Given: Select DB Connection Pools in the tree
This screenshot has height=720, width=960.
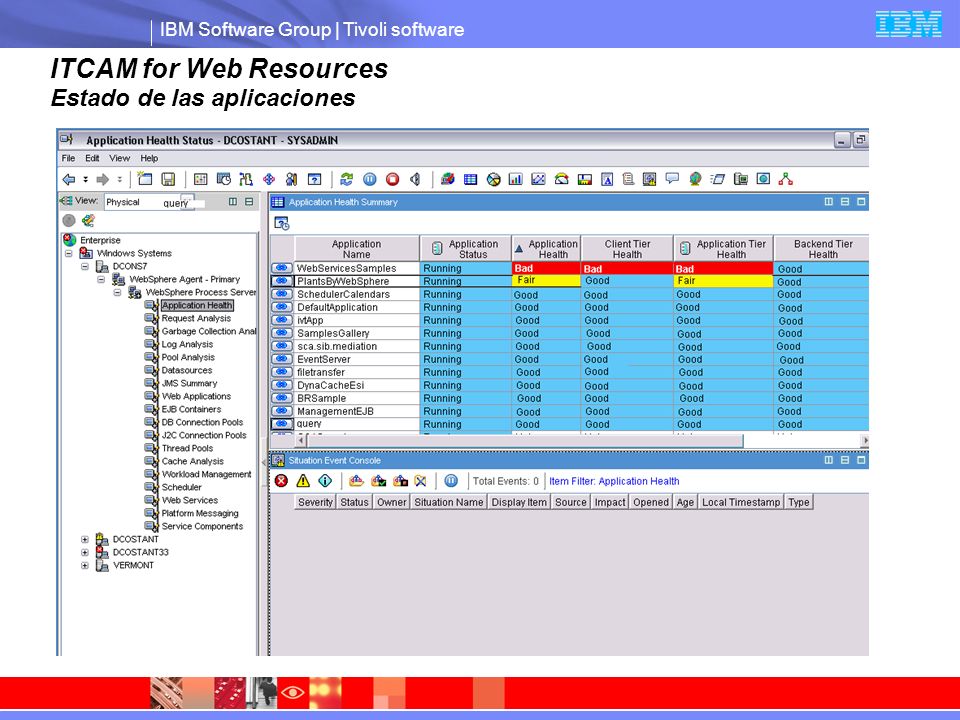Looking at the screenshot, I should click(202, 422).
